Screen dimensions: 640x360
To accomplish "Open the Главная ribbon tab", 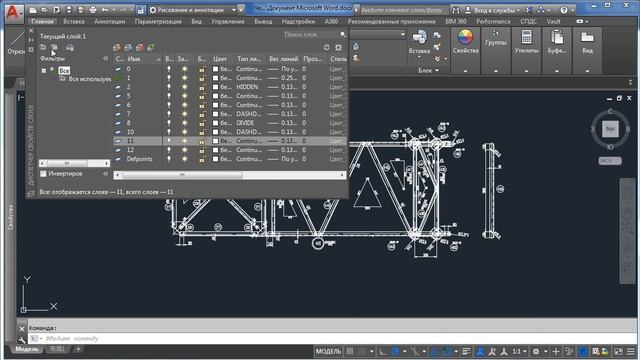I will [42, 21].
